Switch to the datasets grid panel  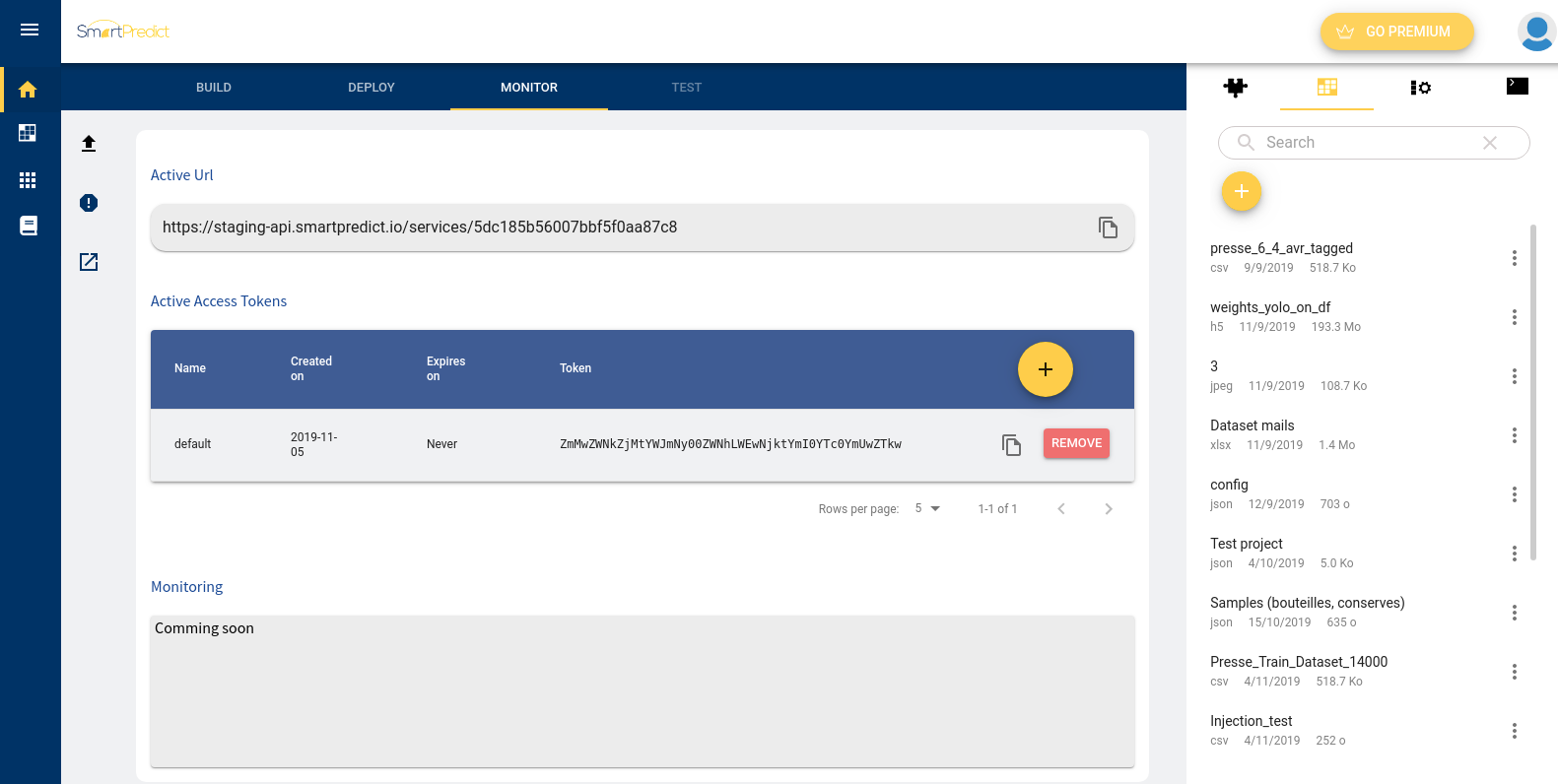[1327, 87]
